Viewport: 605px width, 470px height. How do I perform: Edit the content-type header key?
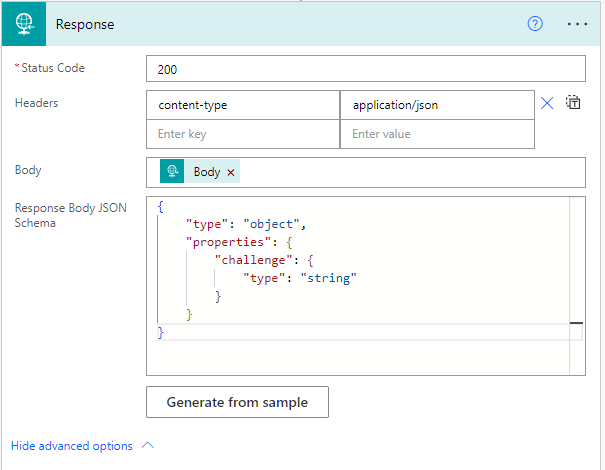(243, 105)
